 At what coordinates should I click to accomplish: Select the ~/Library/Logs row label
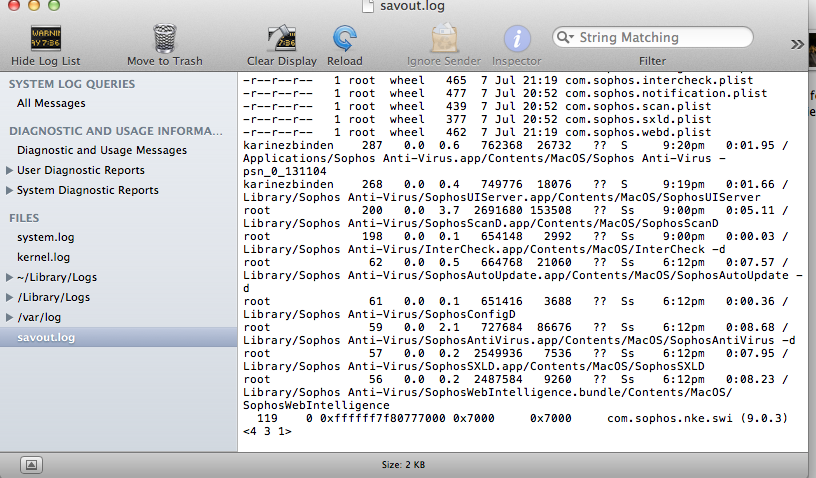pyautogui.click(x=57, y=277)
